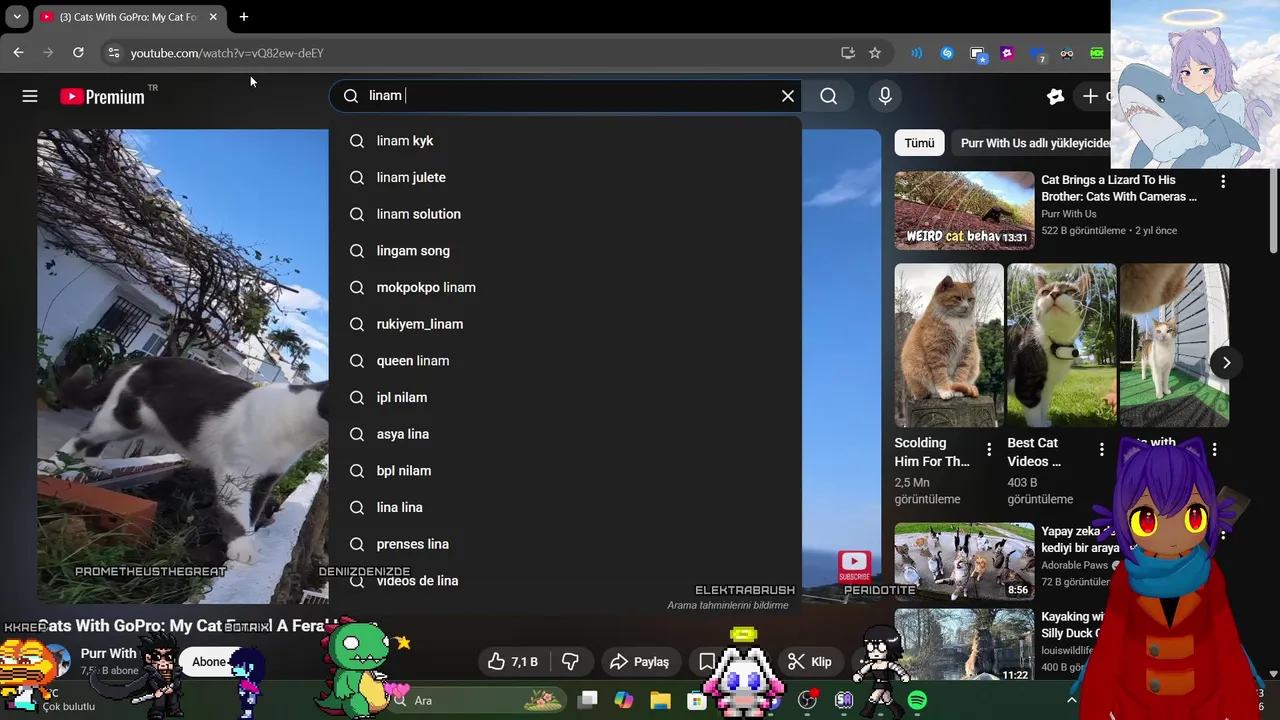Select the 'bpl nilam' suggestion
Viewport: 1280px width, 720px height.
[x=565, y=471]
